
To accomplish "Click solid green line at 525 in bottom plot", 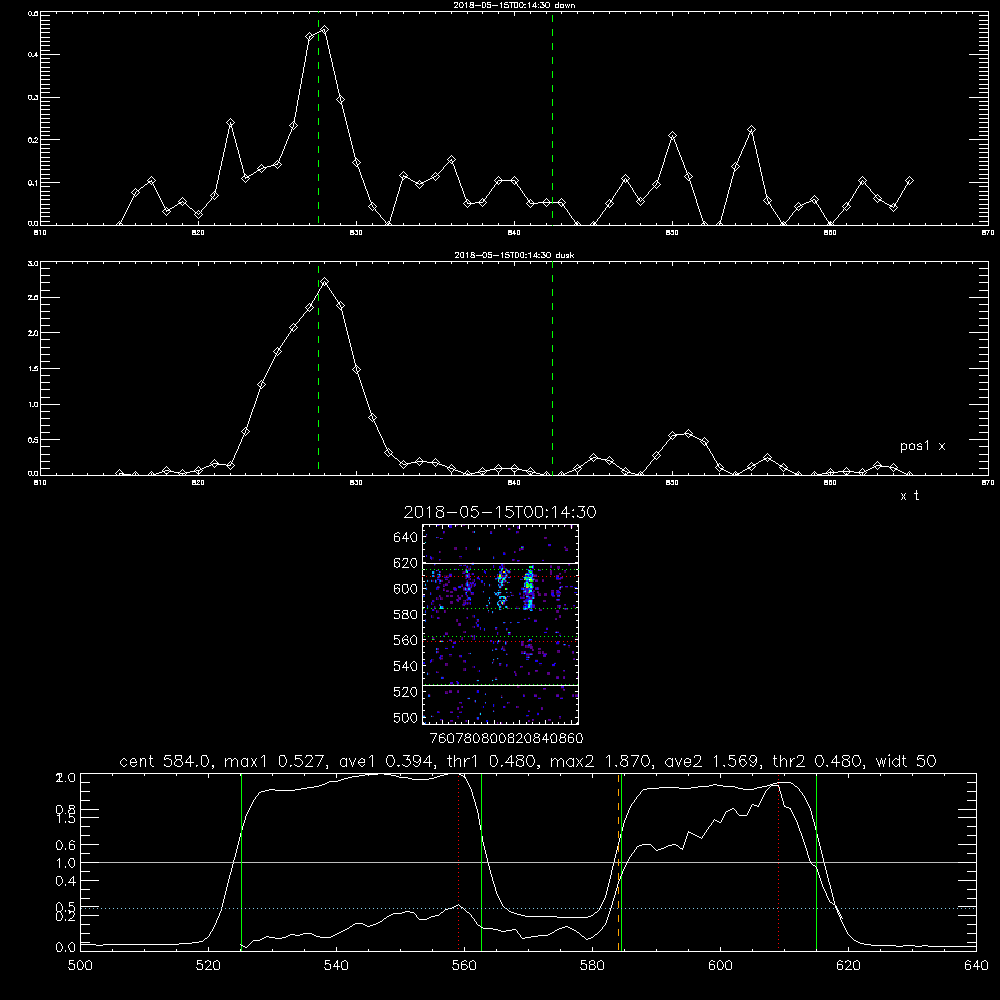I will point(242,862).
